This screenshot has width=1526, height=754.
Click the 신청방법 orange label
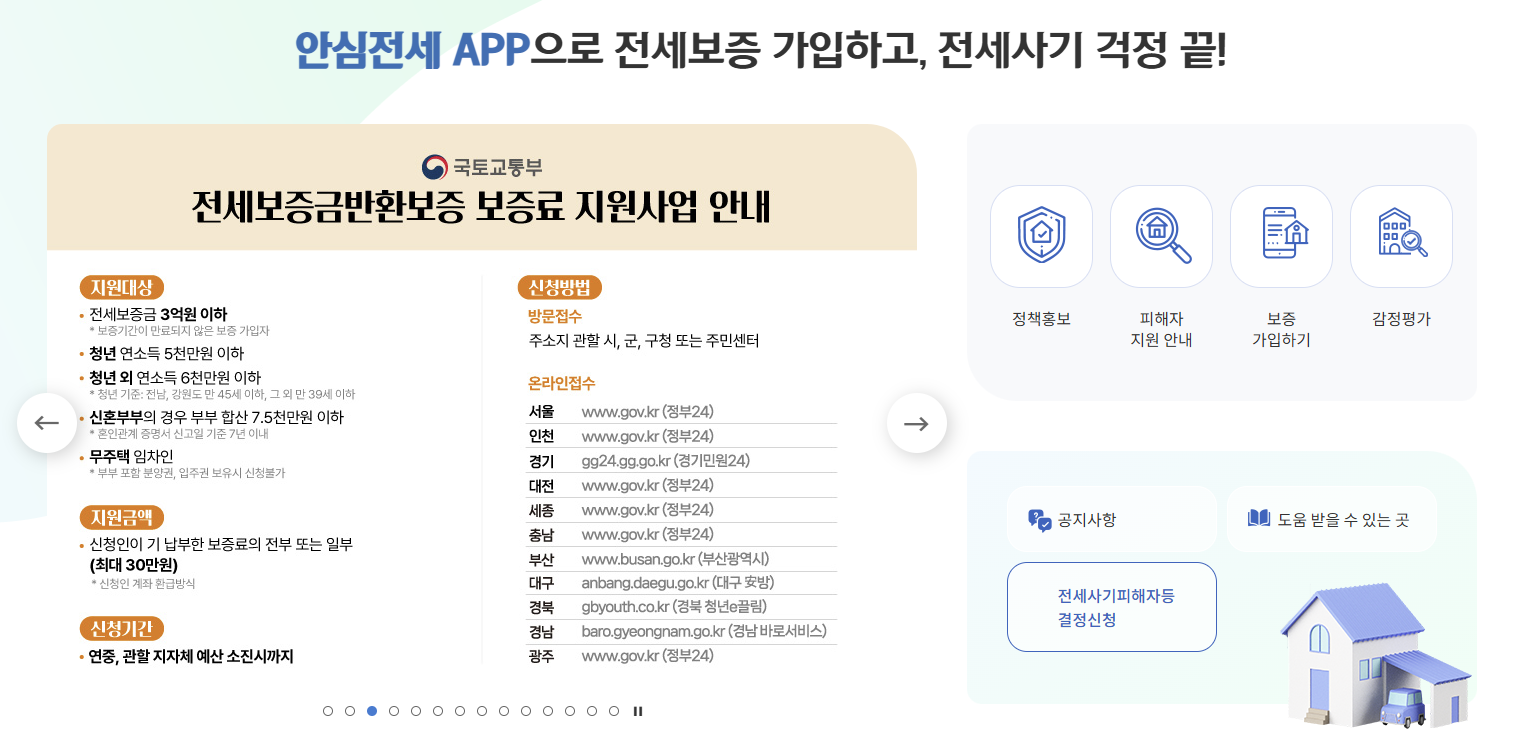(x=559, y=288)
